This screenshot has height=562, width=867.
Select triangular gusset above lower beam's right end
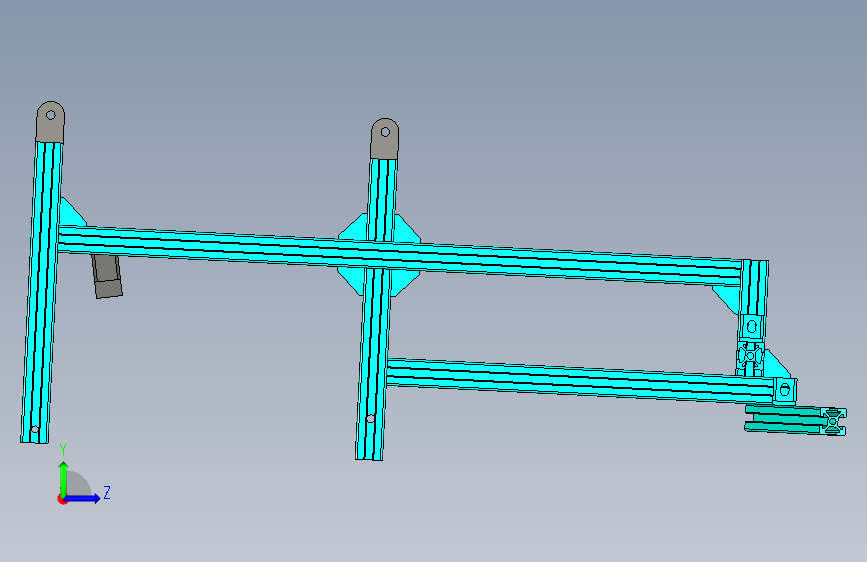[776, 365]
